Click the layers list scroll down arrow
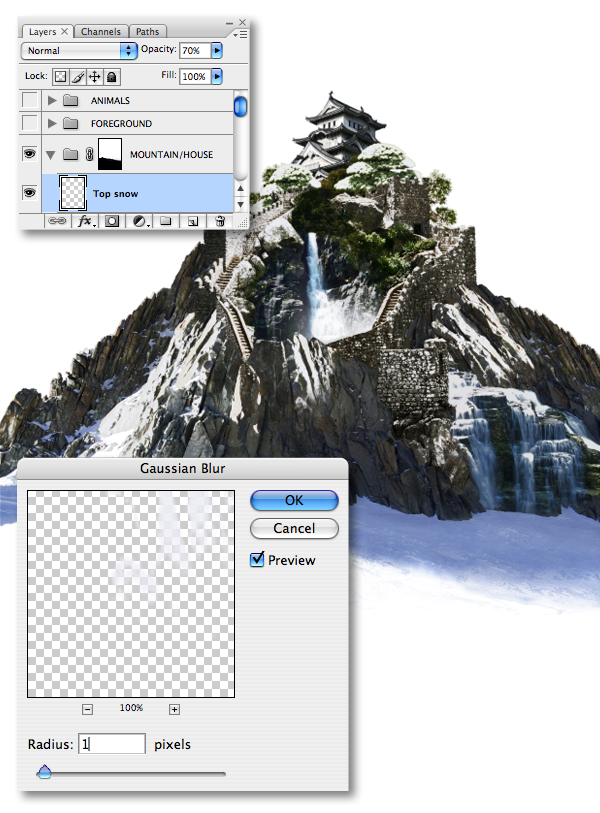 (x=240, y=204)
